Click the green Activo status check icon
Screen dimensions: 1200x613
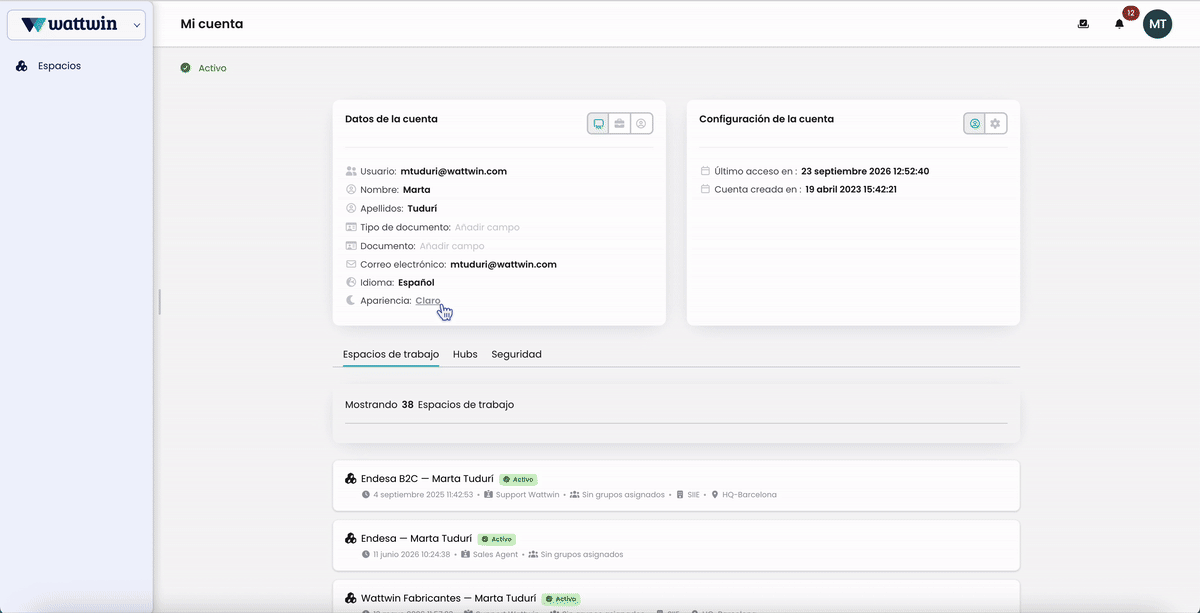[185, 68]
